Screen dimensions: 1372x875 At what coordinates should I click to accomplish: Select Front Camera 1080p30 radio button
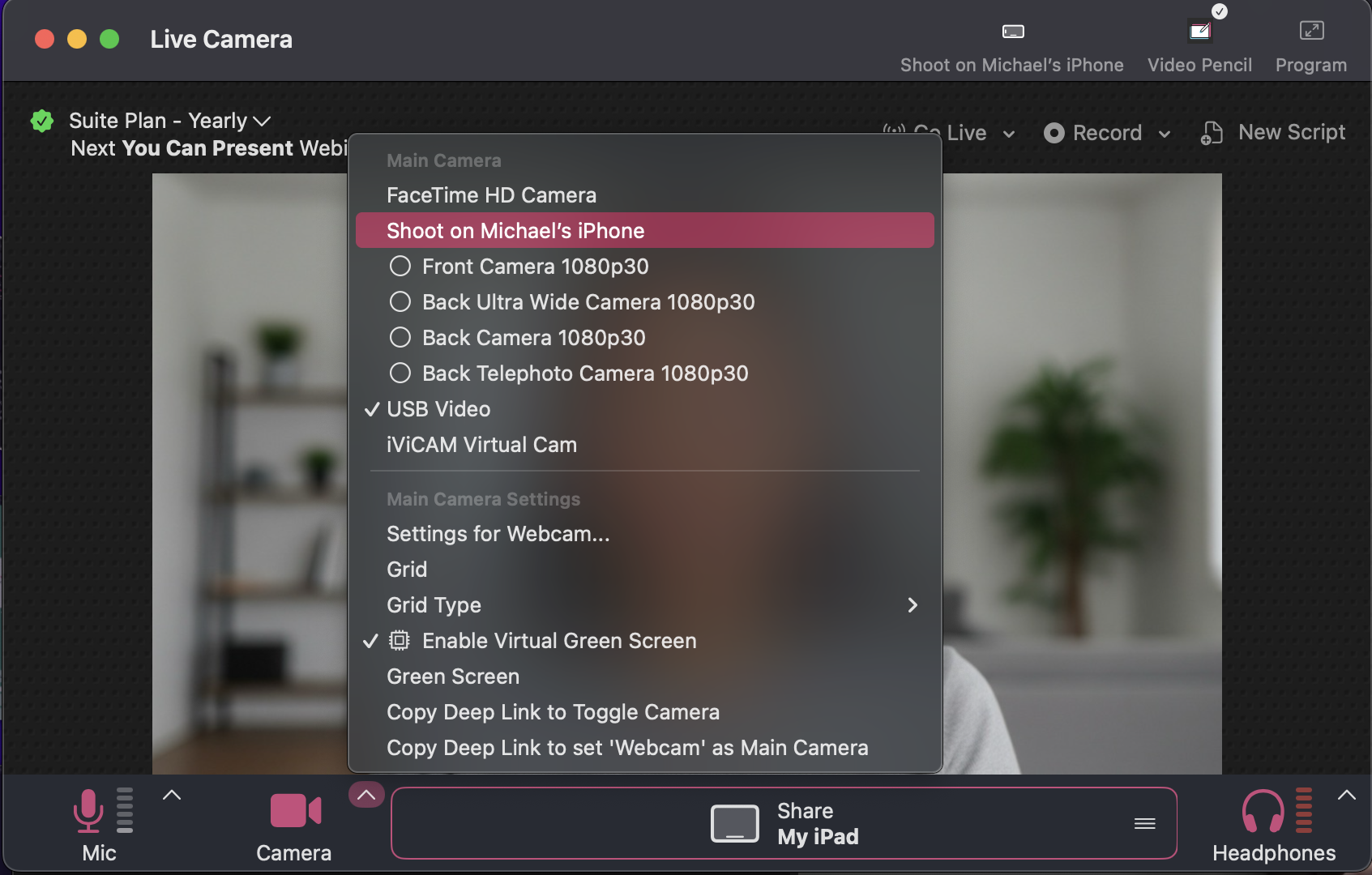pos(400,267)
